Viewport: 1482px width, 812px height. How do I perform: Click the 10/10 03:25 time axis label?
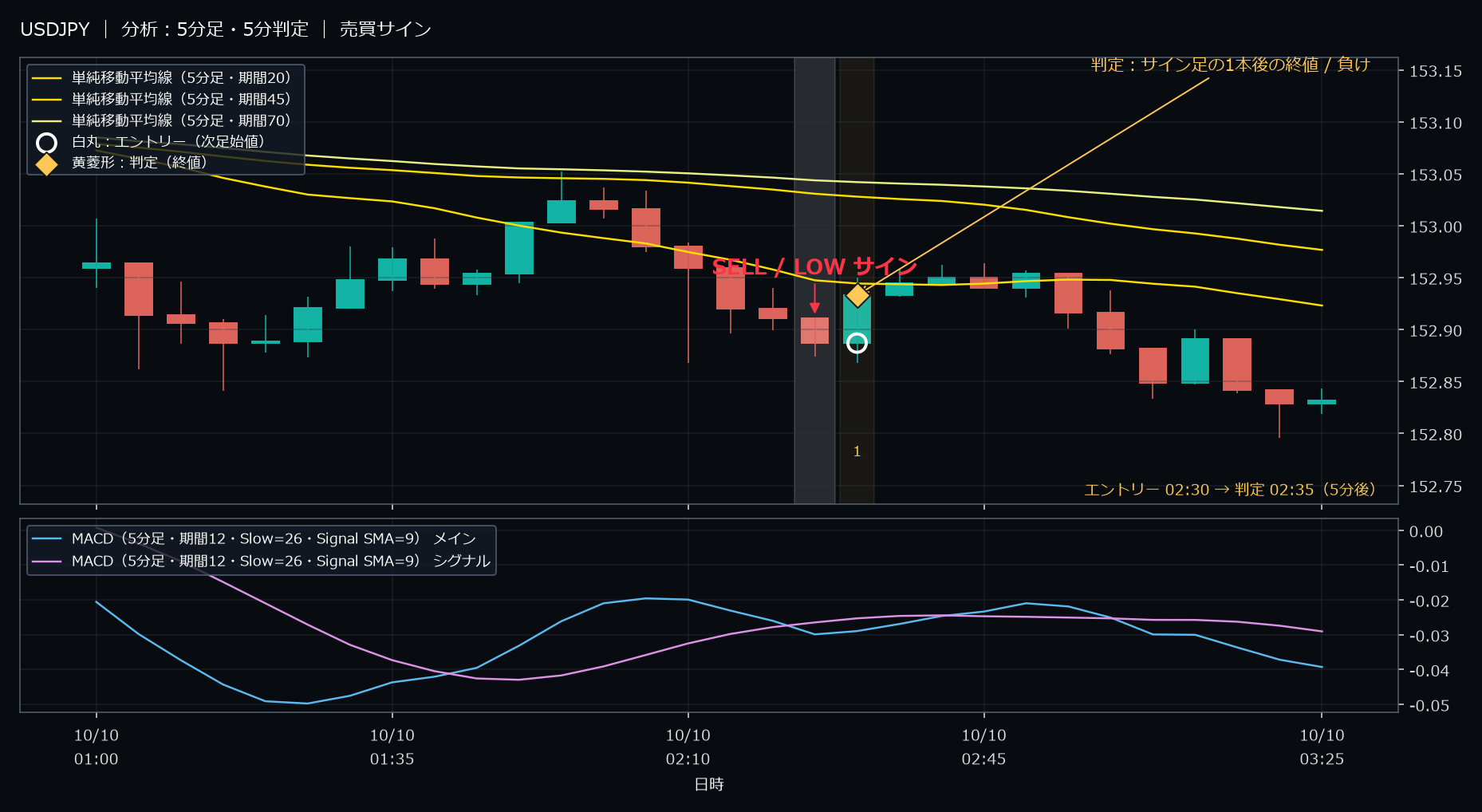(x=1322, y=747)
